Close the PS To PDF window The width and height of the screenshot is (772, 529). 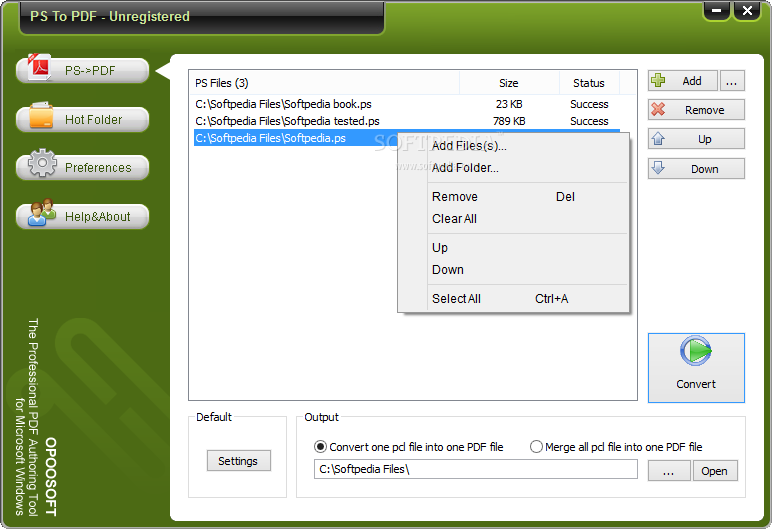tap(747, 10)
